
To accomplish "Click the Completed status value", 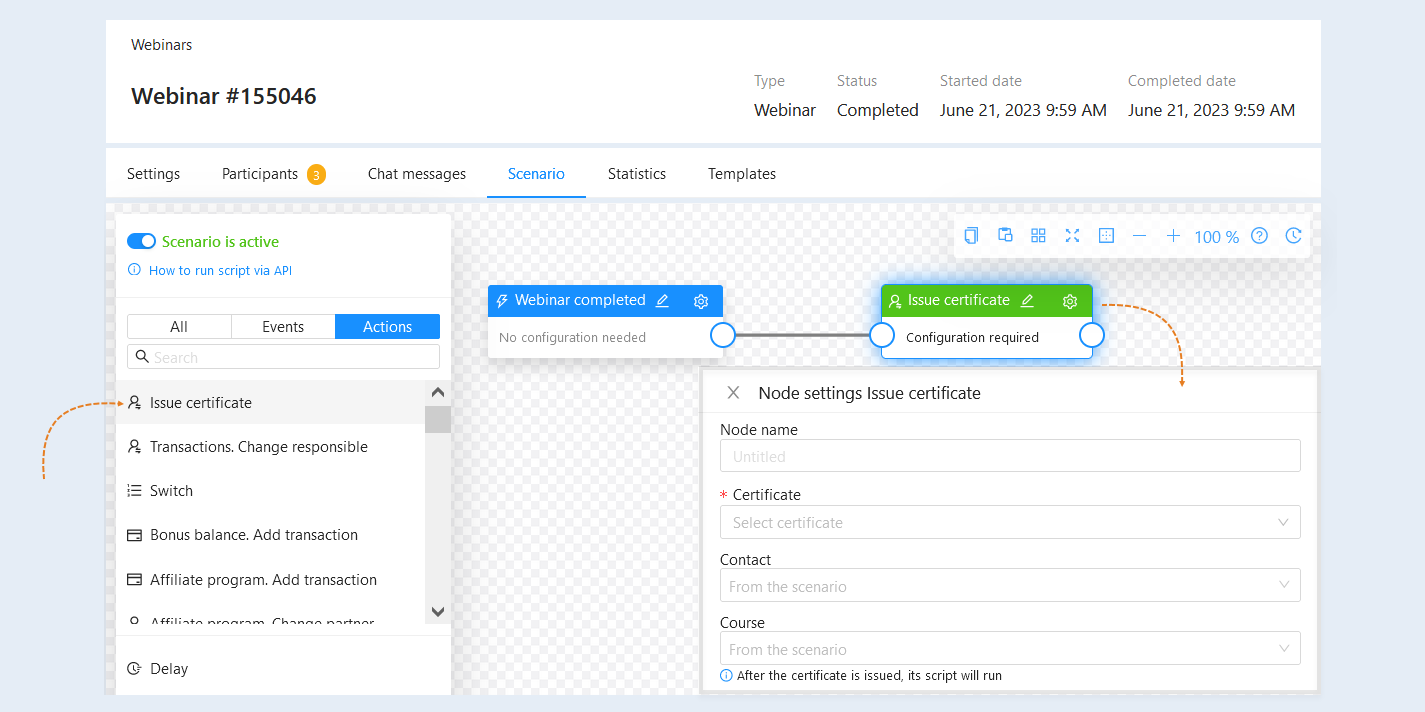I will (878, 110).
